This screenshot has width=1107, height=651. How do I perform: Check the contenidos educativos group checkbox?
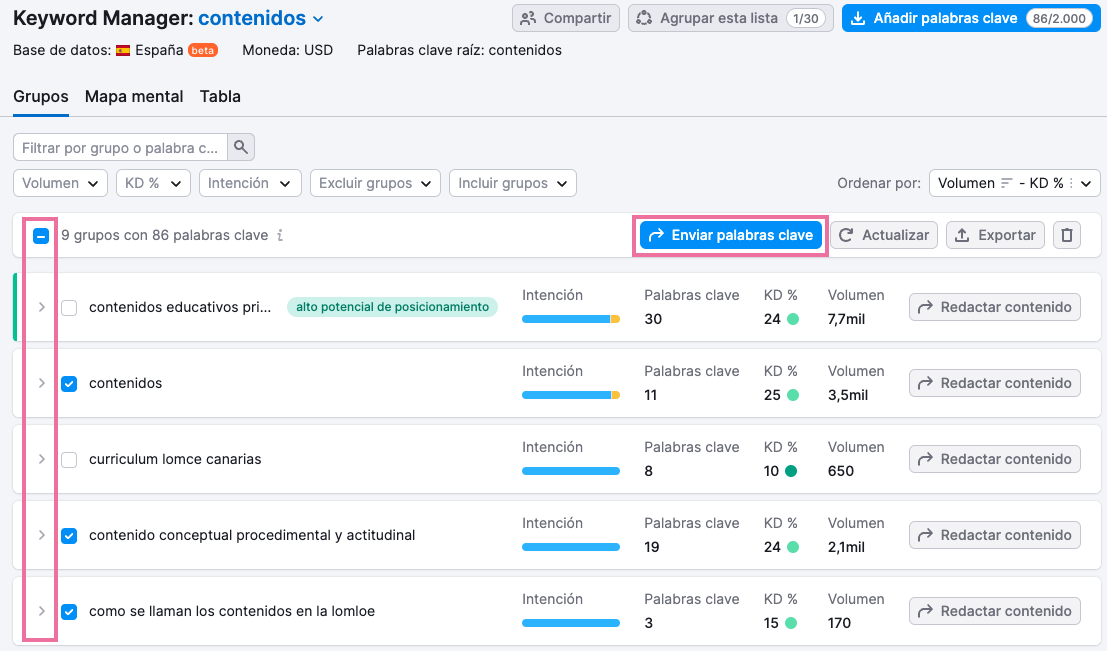point(69,308)
